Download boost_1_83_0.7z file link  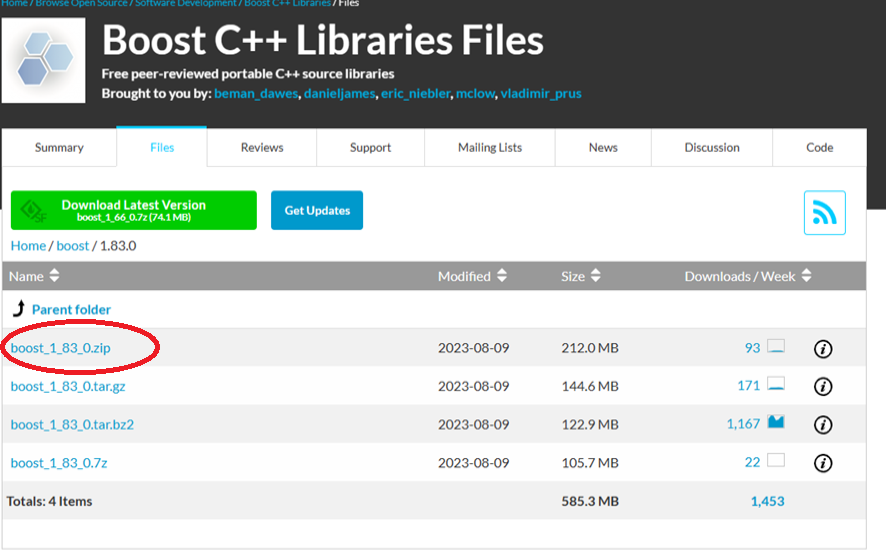click(x=59, y=463)
